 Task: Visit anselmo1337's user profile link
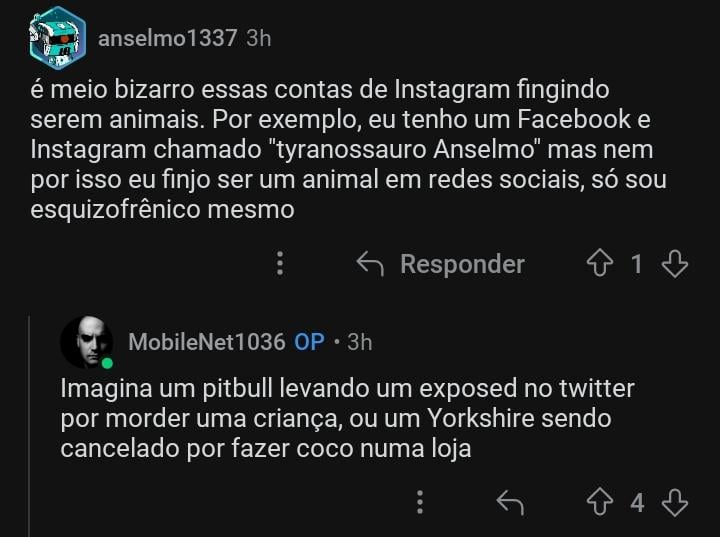pyautogui.click(x=167, y=38)
